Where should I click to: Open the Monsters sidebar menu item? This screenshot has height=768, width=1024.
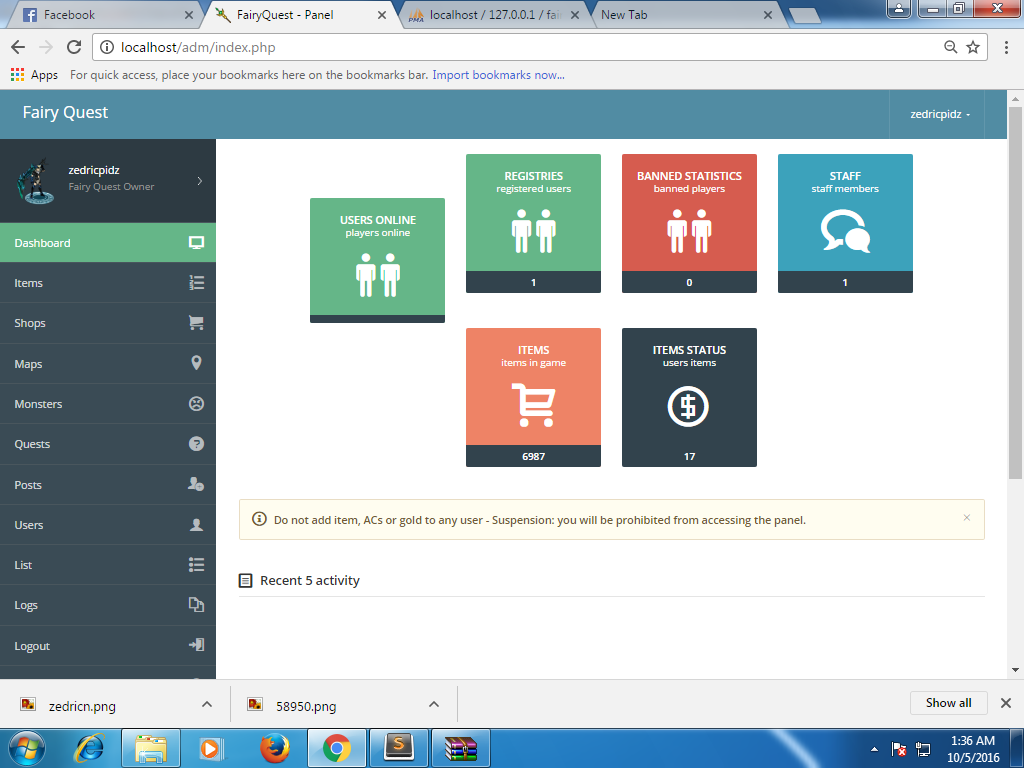pyautogui.click(x=108, y=404)
